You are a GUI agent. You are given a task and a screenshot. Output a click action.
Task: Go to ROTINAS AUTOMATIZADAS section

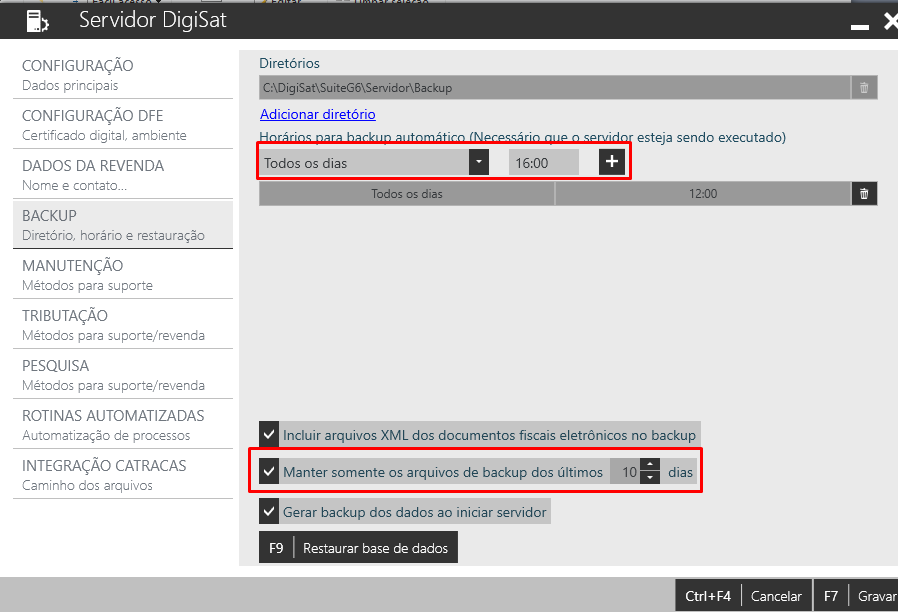point(123,424)
